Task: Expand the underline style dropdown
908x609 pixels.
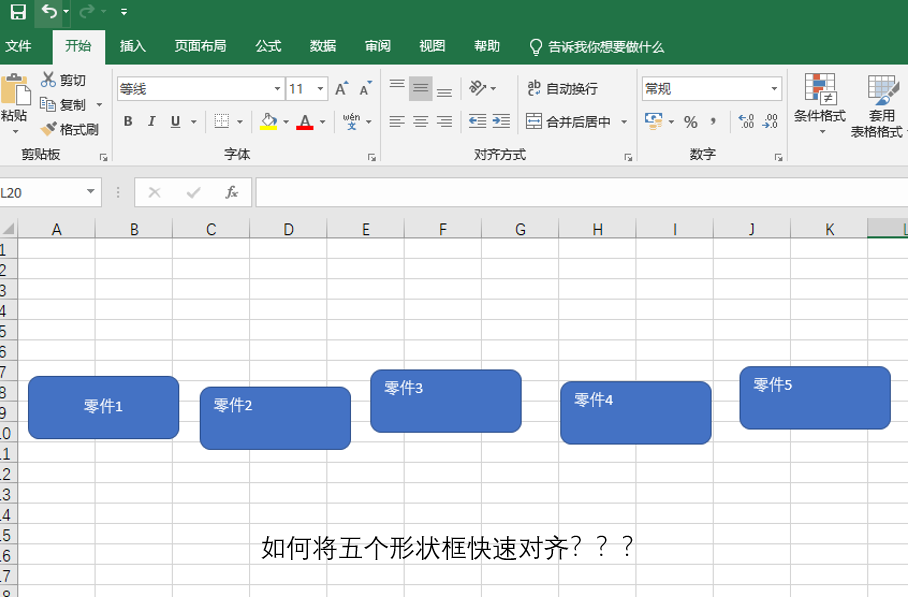Action: tap(194, 122)
